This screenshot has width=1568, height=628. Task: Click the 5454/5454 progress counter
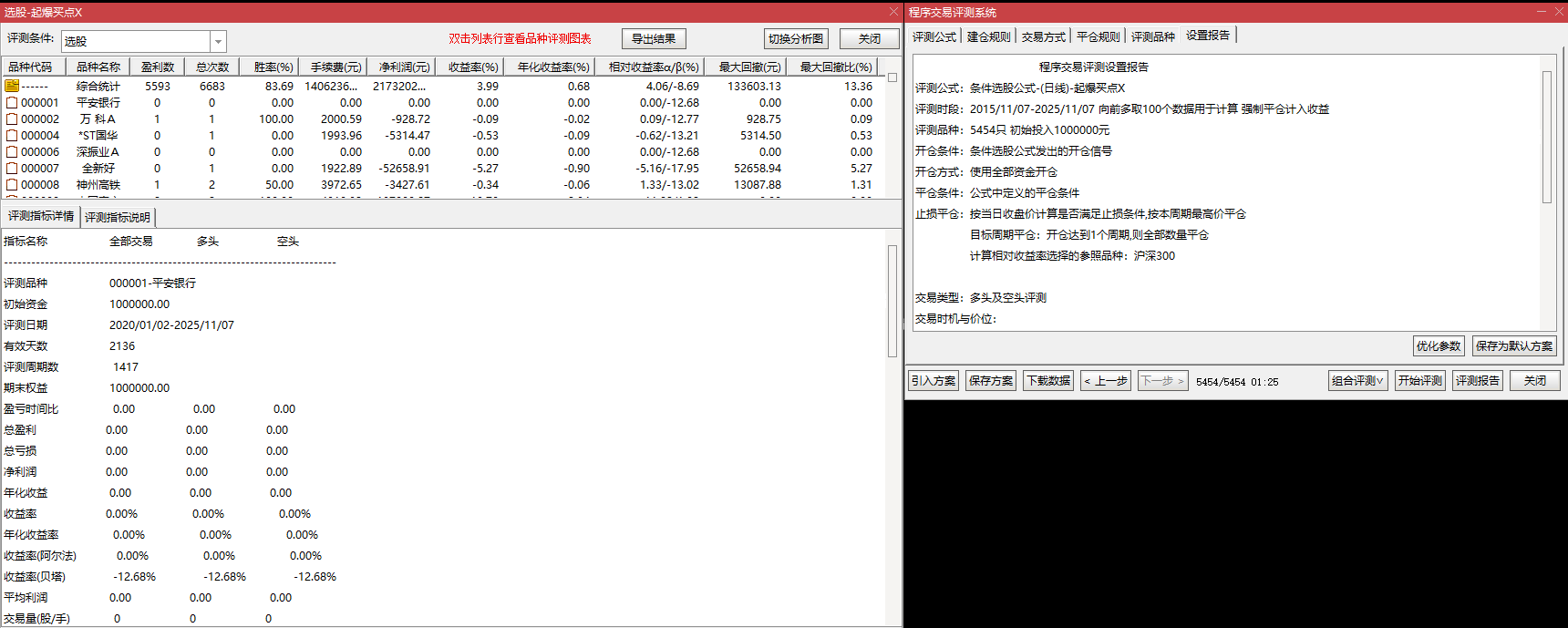pyautogui.click(x=1220, y=382)
